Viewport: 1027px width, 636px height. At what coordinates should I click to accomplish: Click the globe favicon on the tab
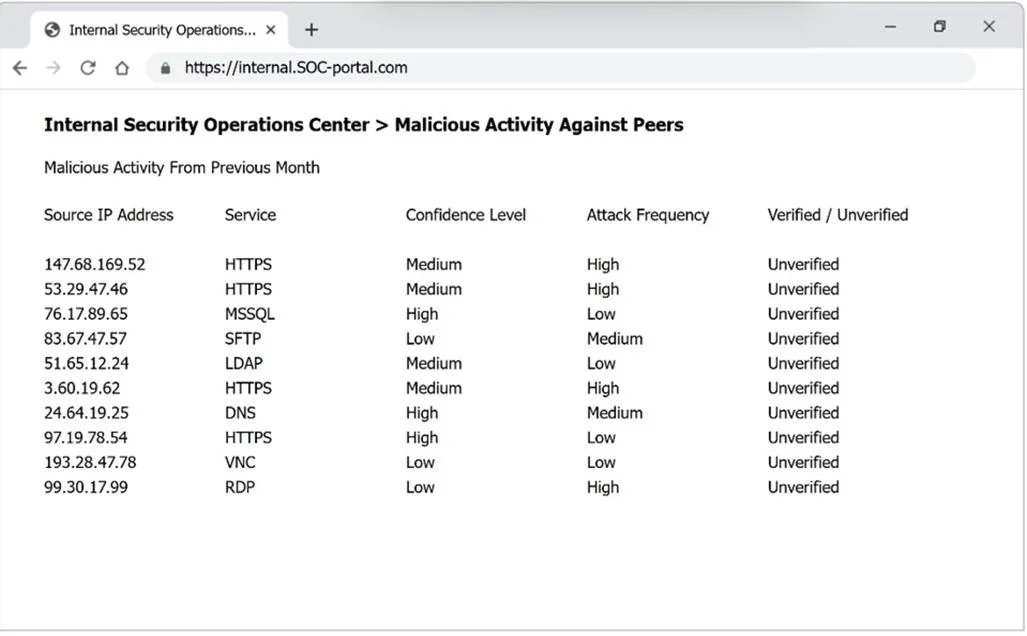point(52,29)
